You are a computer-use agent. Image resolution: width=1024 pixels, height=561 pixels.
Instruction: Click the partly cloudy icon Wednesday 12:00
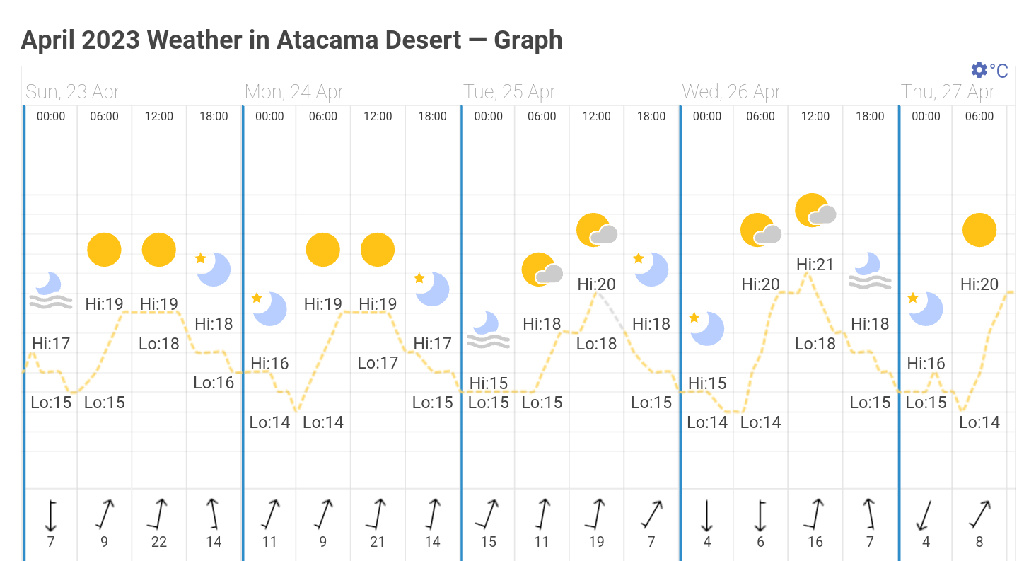(815, 211)
